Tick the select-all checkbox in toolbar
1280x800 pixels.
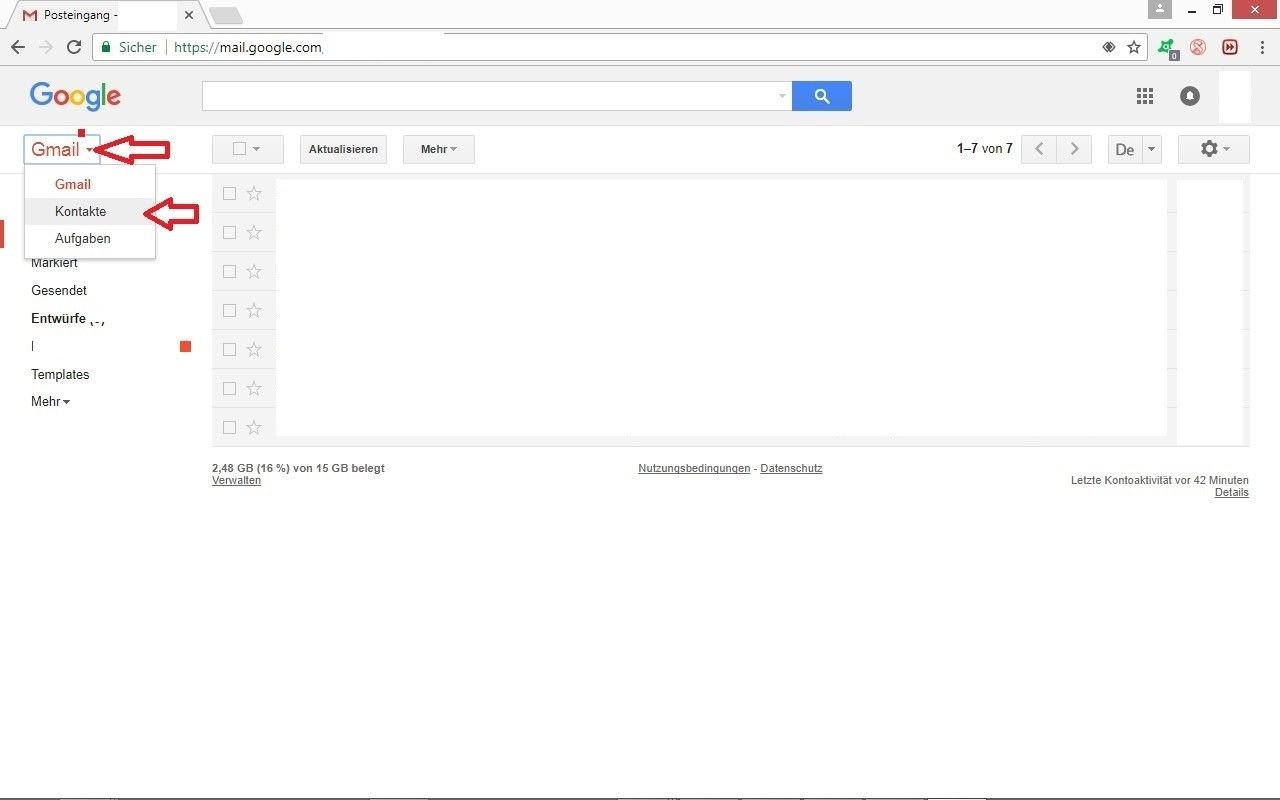point(239,149)
